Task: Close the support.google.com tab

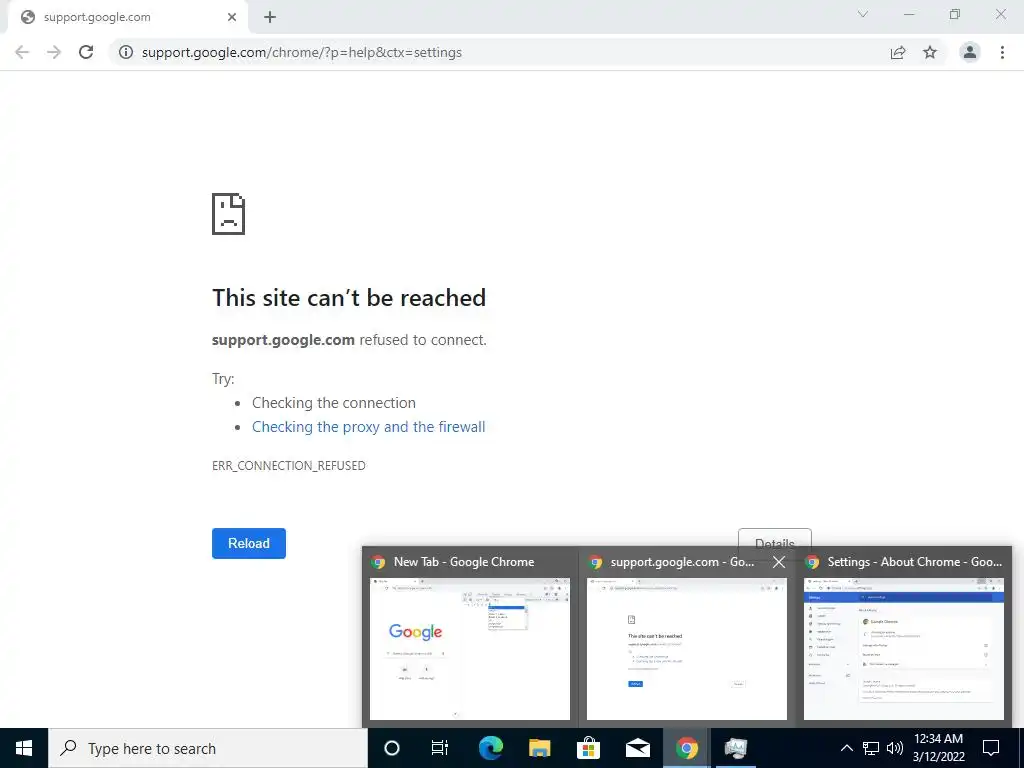Action: pyautogui.click(x=232, y=18)
